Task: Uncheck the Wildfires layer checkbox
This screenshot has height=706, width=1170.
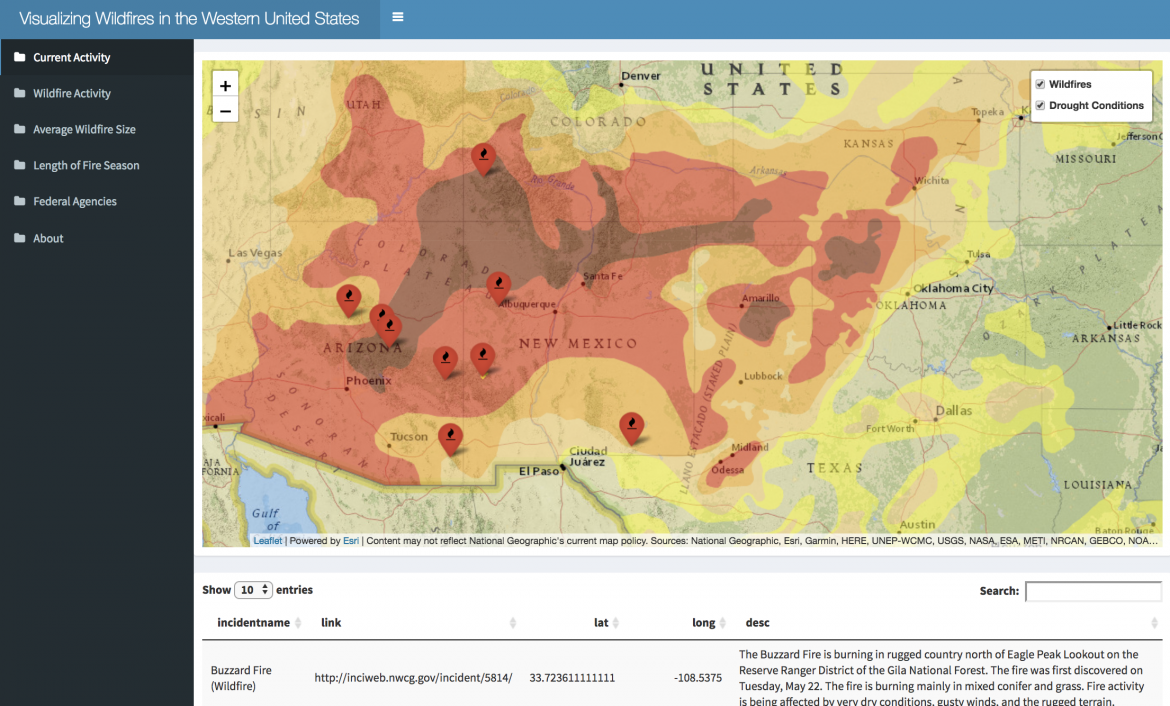Action: pos(1040,84)
